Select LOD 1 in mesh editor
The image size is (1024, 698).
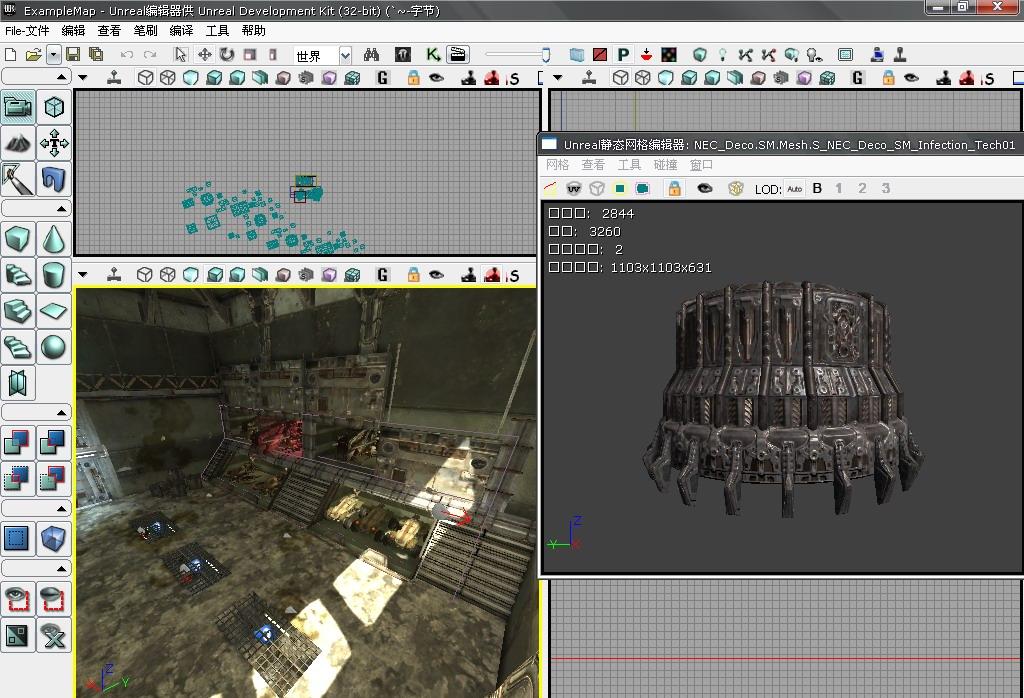[x=839, y=188]
